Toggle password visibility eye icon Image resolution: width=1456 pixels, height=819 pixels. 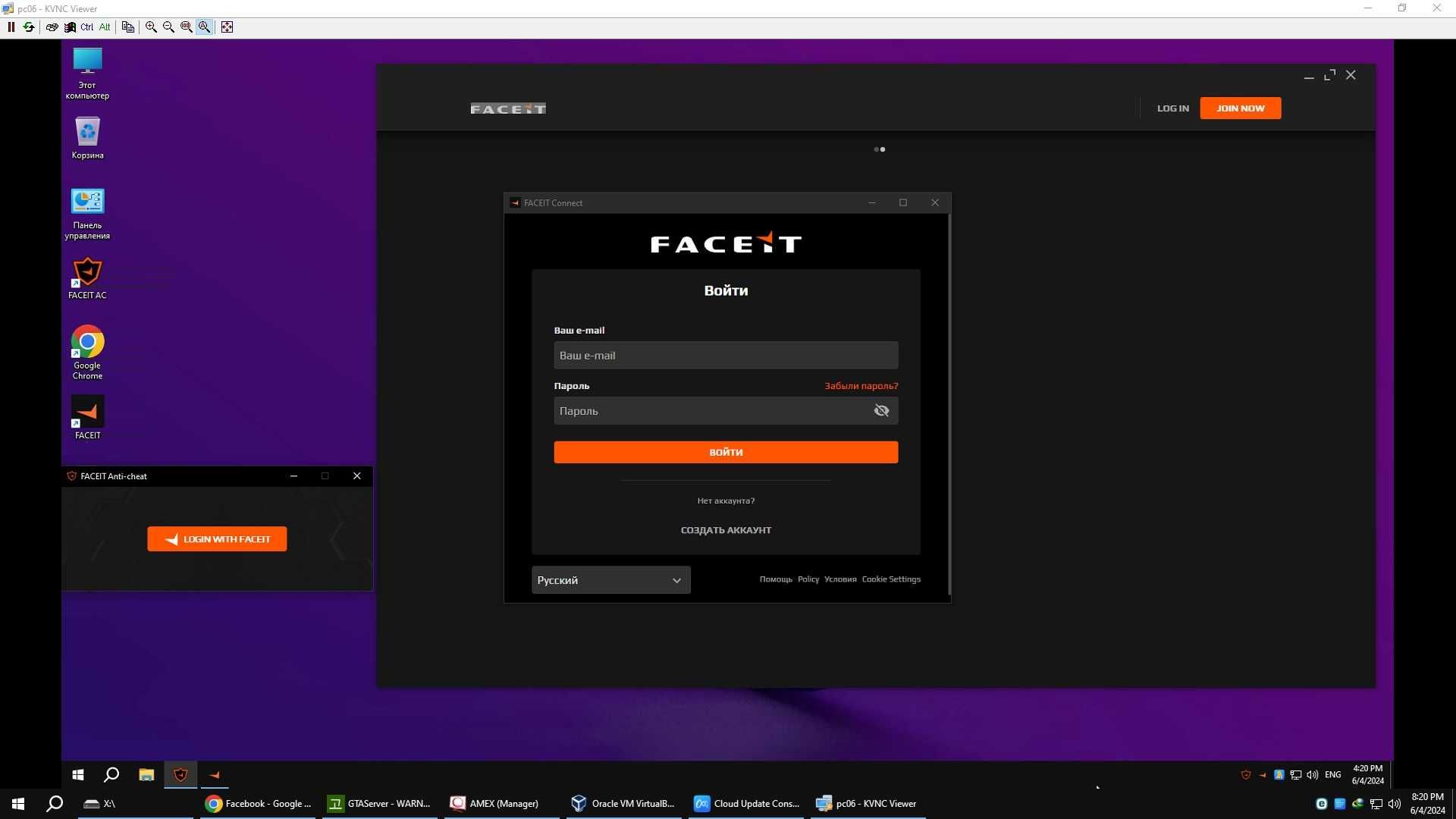(881, 411)
